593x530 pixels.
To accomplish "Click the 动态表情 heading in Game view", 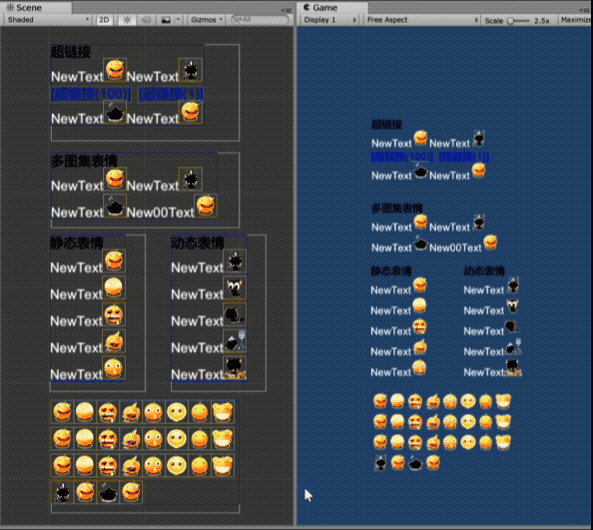I will click(x=484, y=271).
